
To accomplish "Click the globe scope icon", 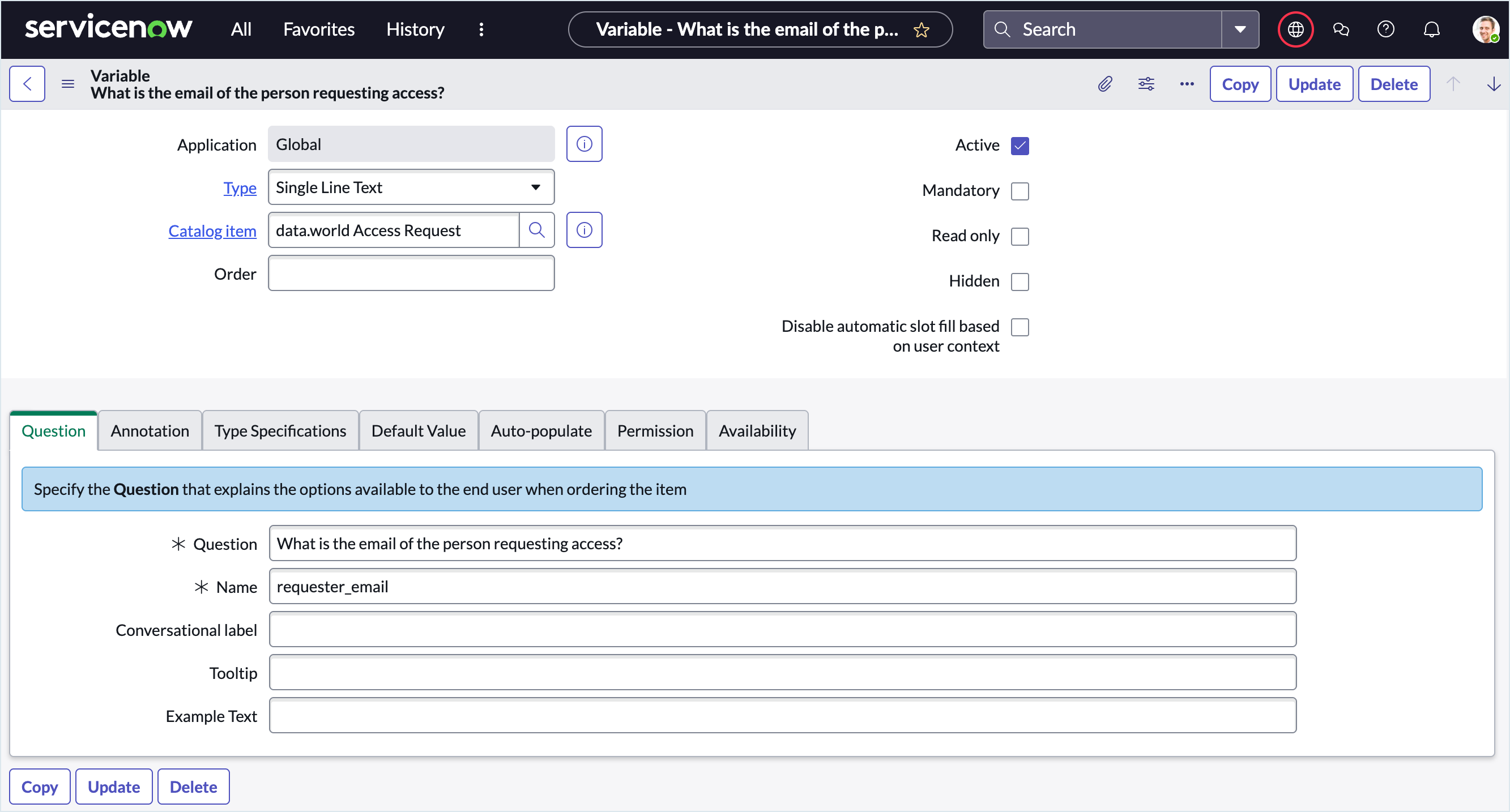I will point(1295,29).
